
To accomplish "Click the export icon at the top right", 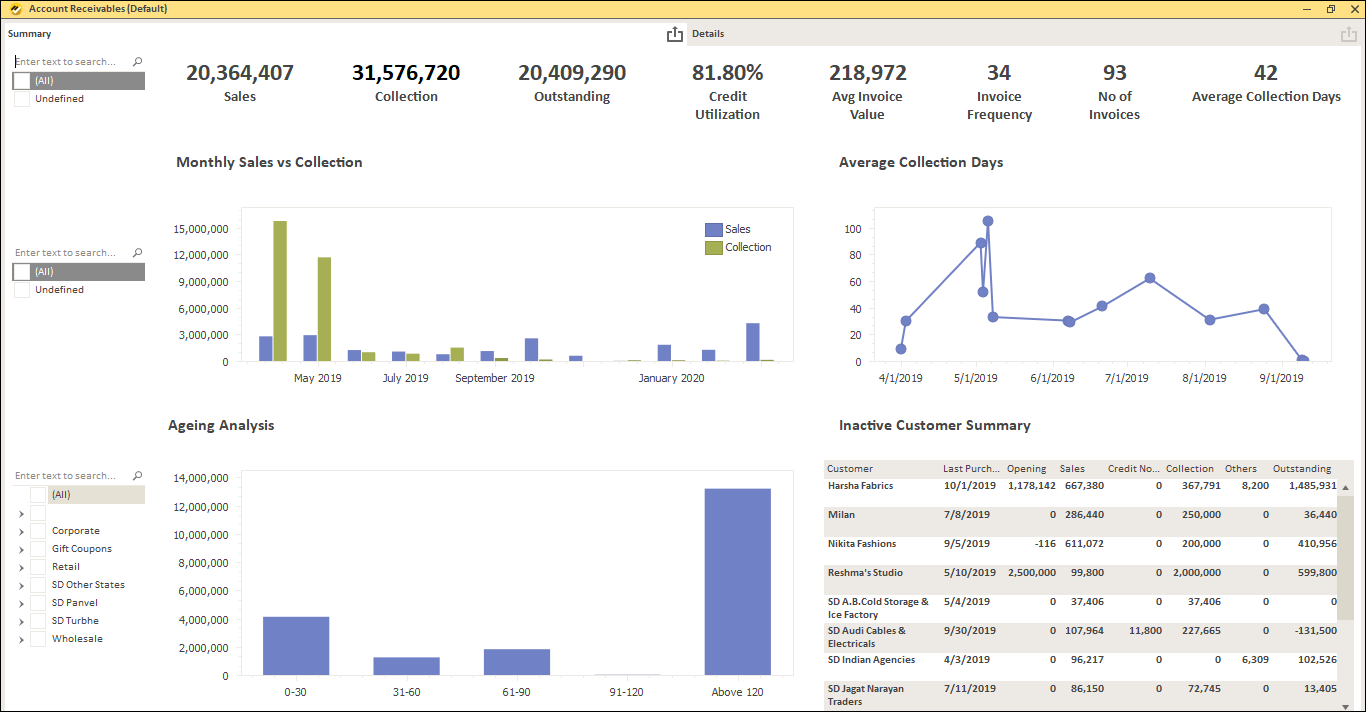I will (1349, 33).
